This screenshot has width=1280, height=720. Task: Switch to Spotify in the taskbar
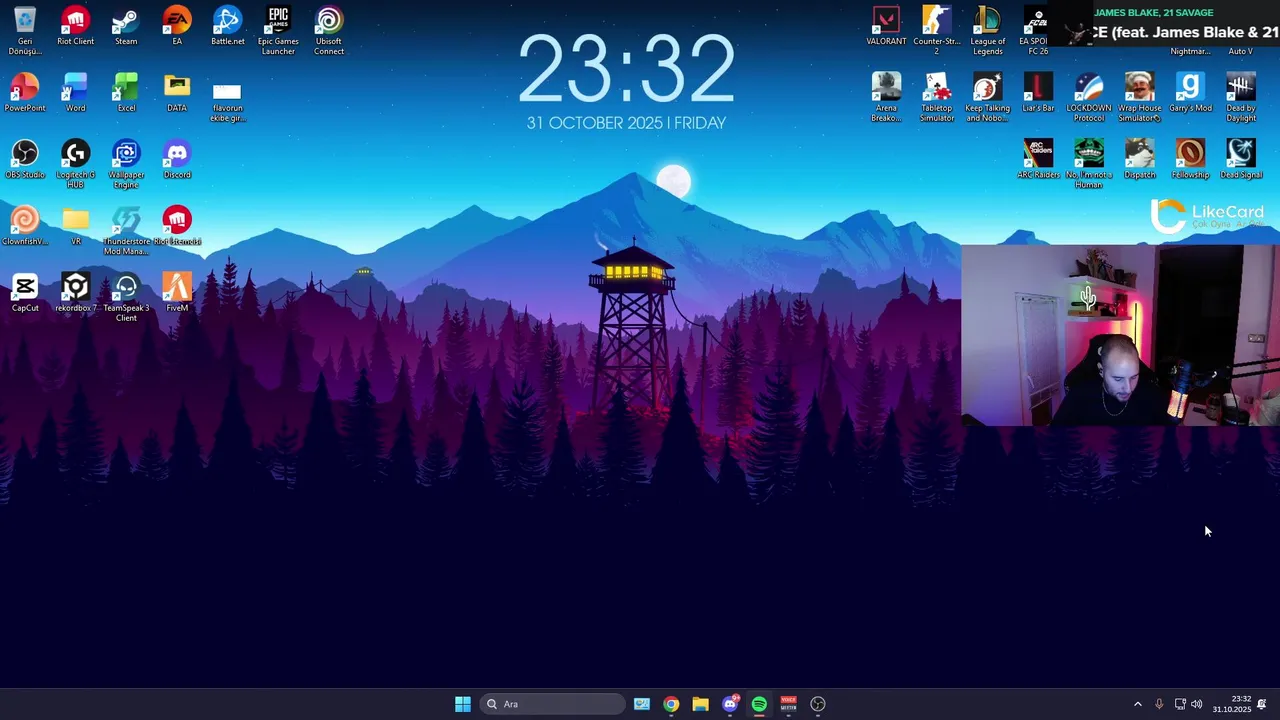(759, 704)
